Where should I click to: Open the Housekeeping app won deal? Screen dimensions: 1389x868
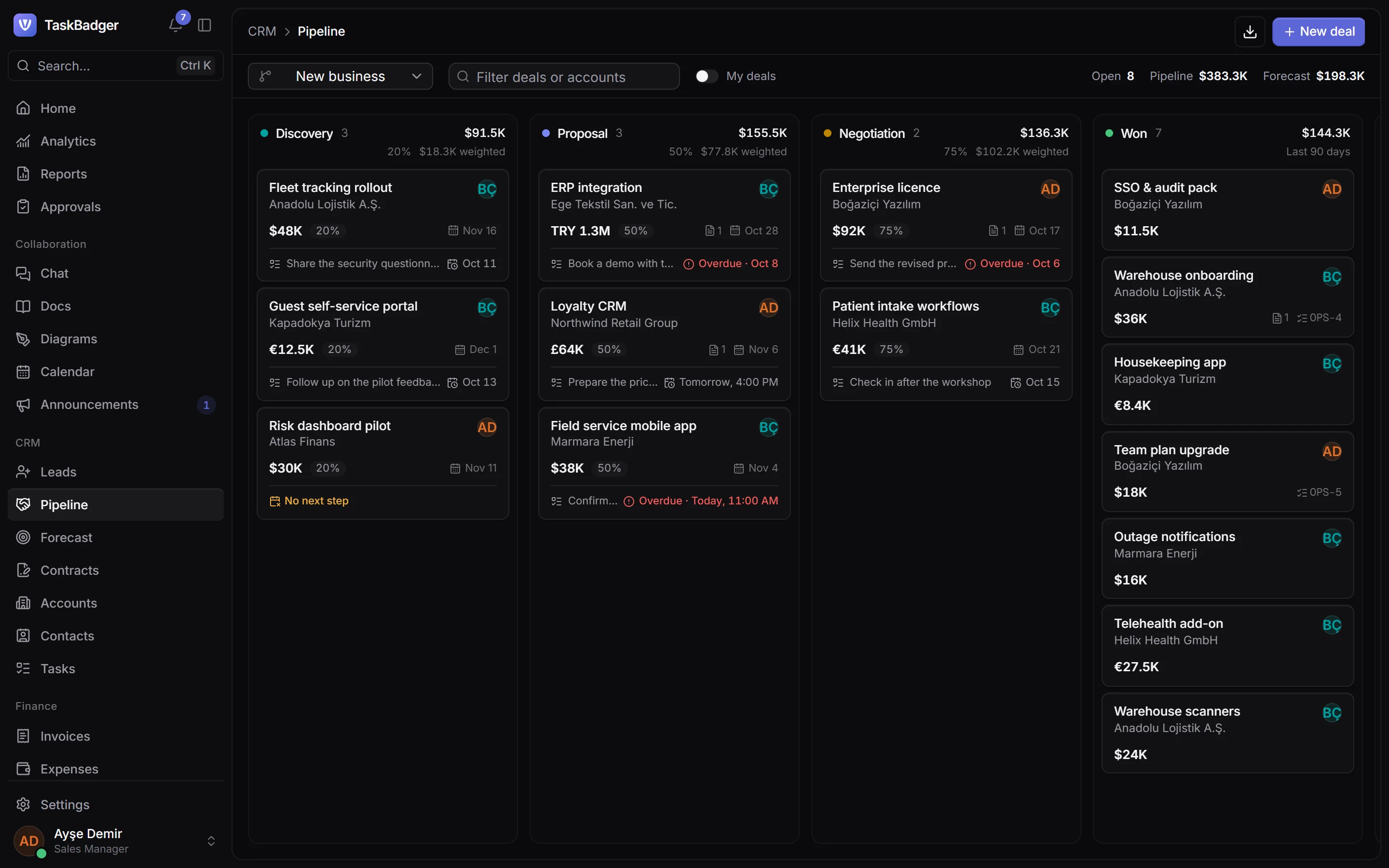[x=1228, y=384]
